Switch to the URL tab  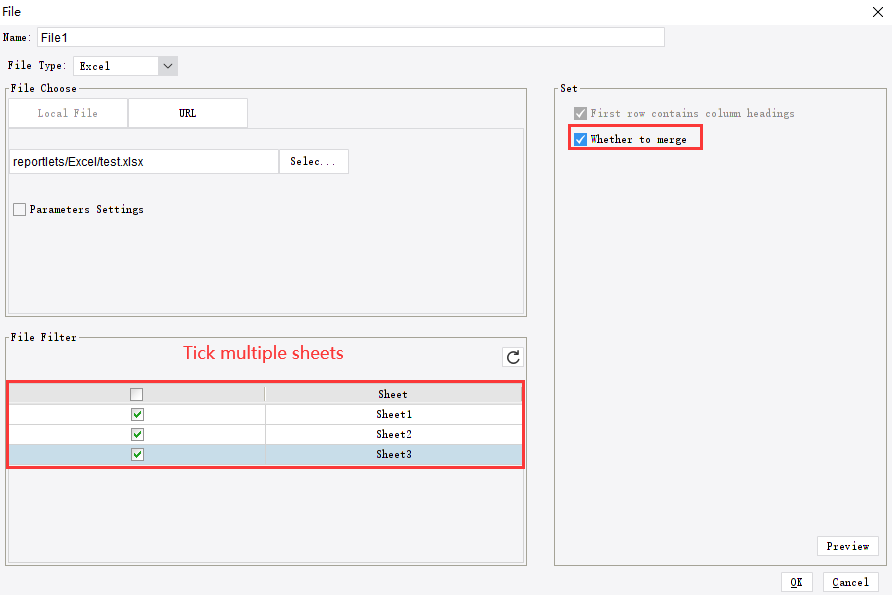(x=188, y=113)
